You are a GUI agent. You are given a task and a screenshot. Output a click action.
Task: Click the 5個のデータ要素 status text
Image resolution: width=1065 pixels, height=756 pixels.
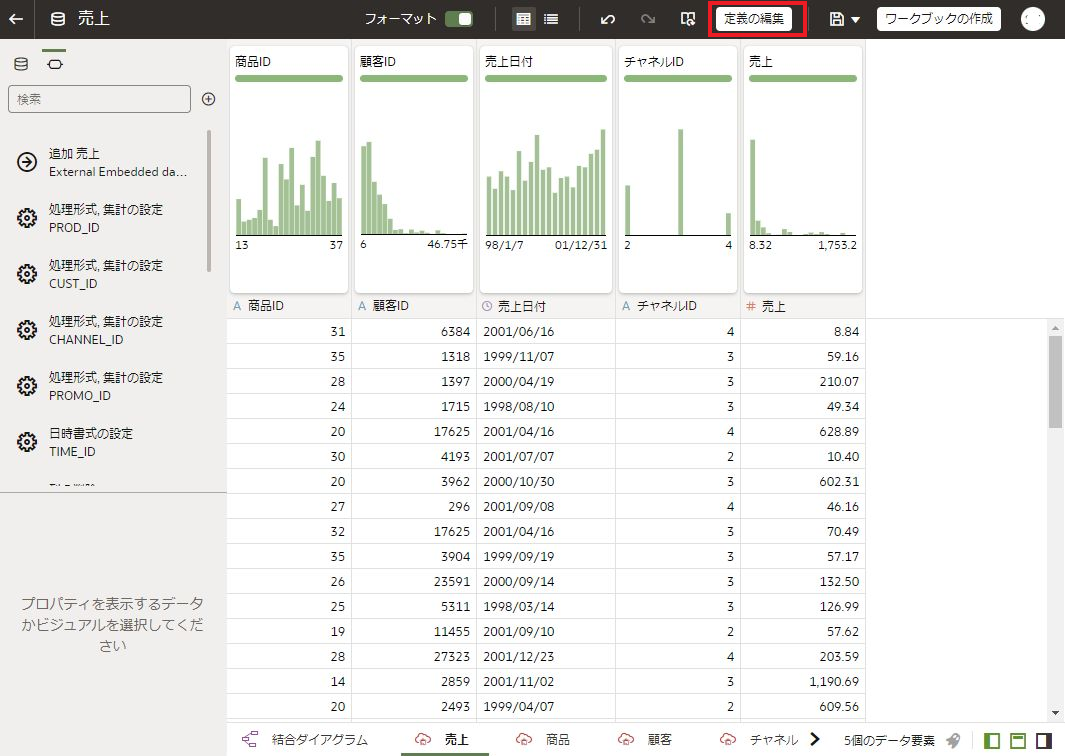(889, 740)
